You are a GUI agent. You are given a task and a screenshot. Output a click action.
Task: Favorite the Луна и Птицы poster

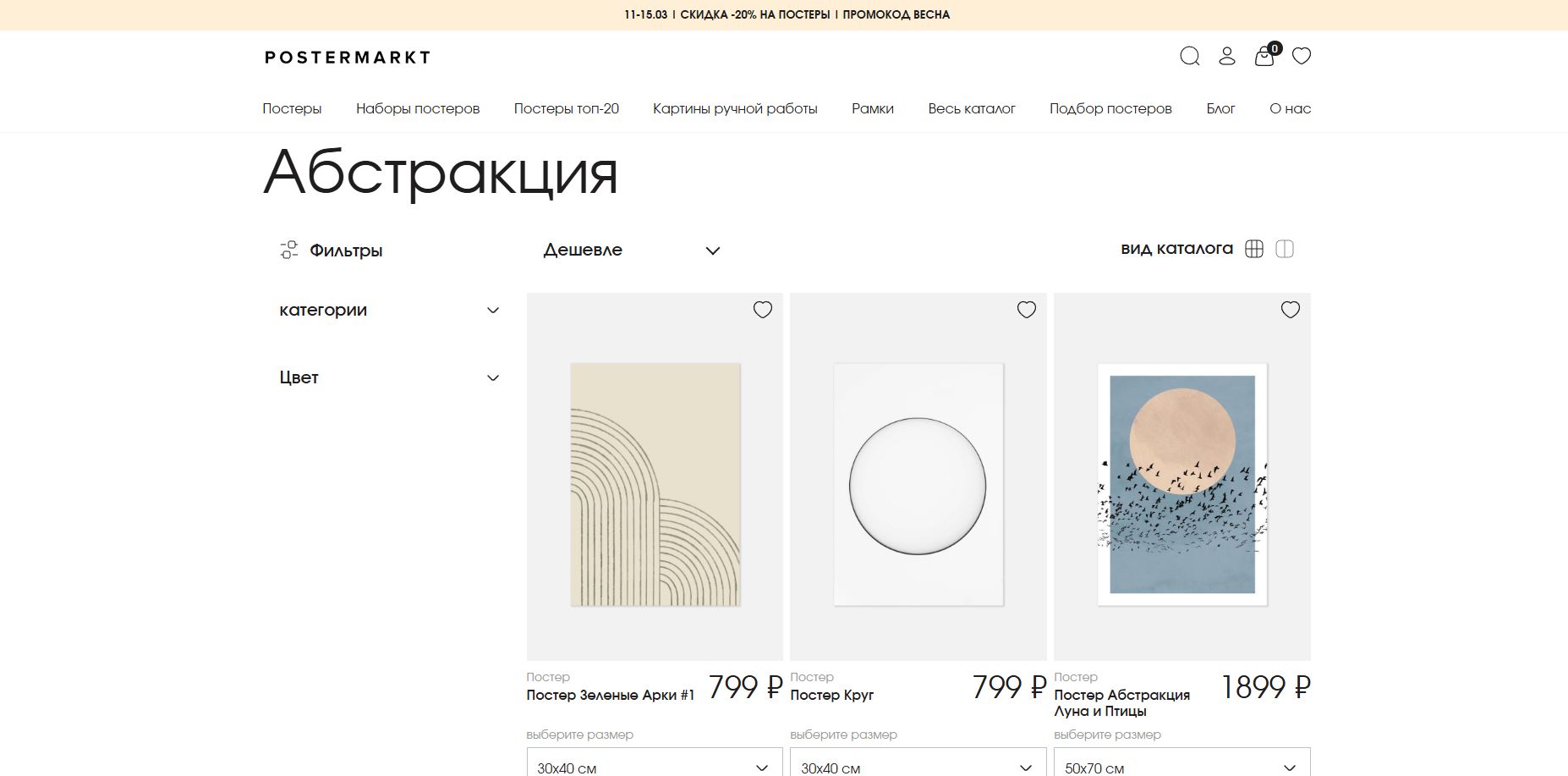1290,310
